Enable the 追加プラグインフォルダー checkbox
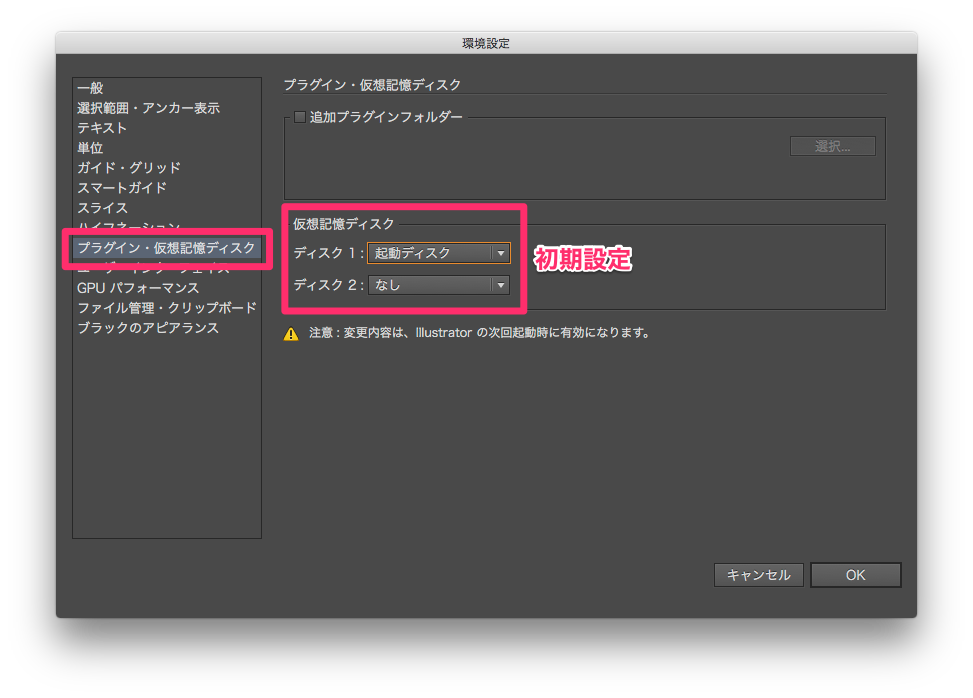 300,117
